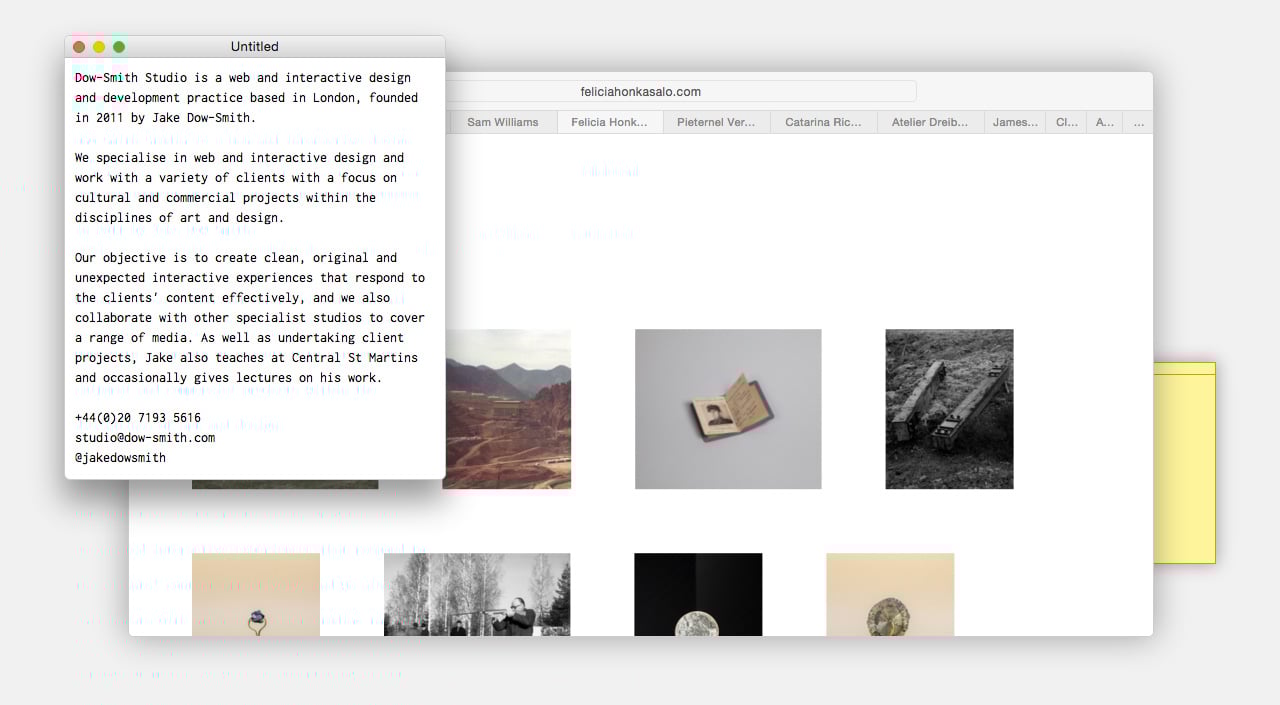1280x705 pixels.
Task: Open the black-and-white beam photo
Action: 948,408
